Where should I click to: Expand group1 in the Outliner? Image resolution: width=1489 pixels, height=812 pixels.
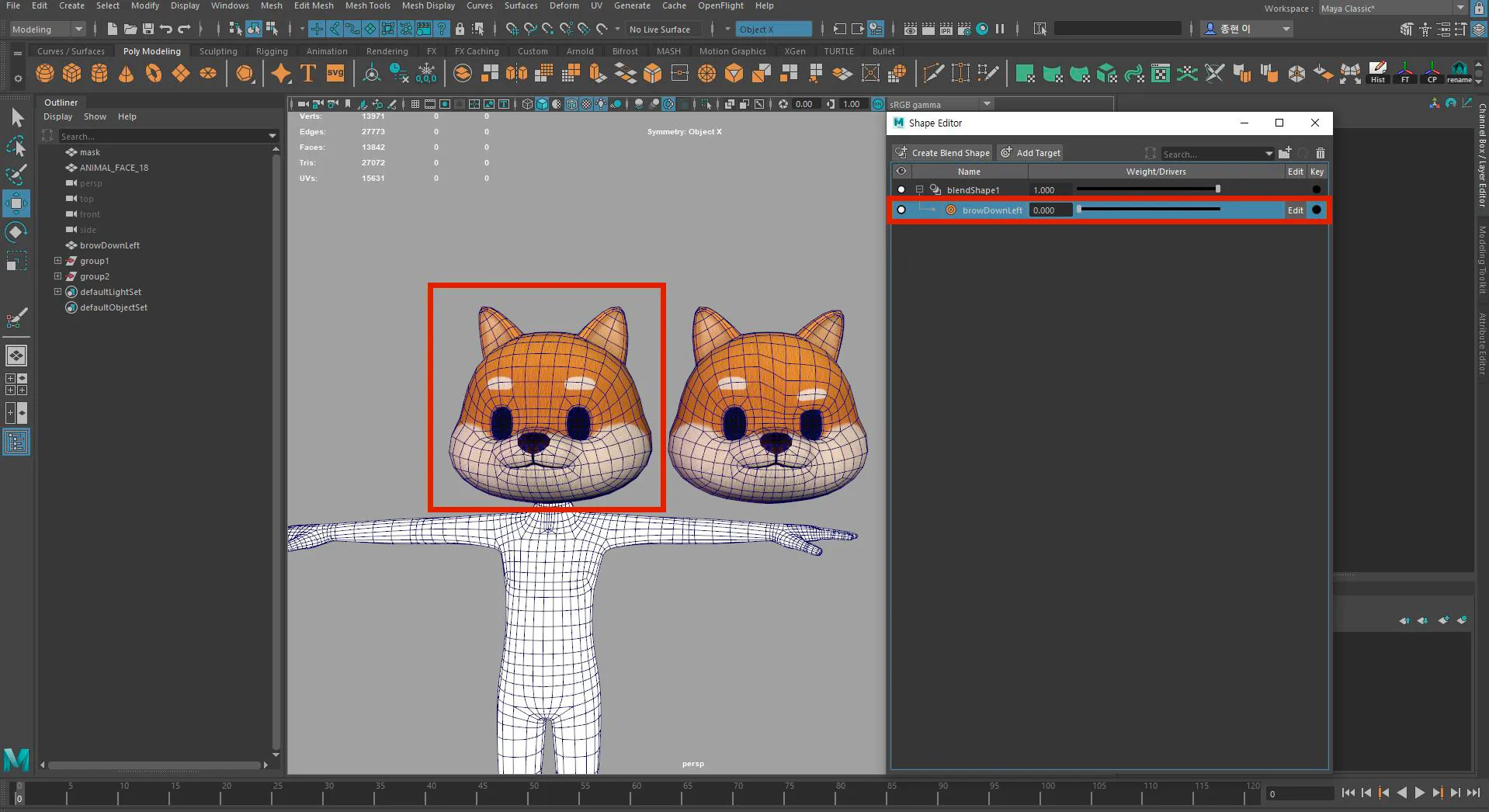click(57, 261)
